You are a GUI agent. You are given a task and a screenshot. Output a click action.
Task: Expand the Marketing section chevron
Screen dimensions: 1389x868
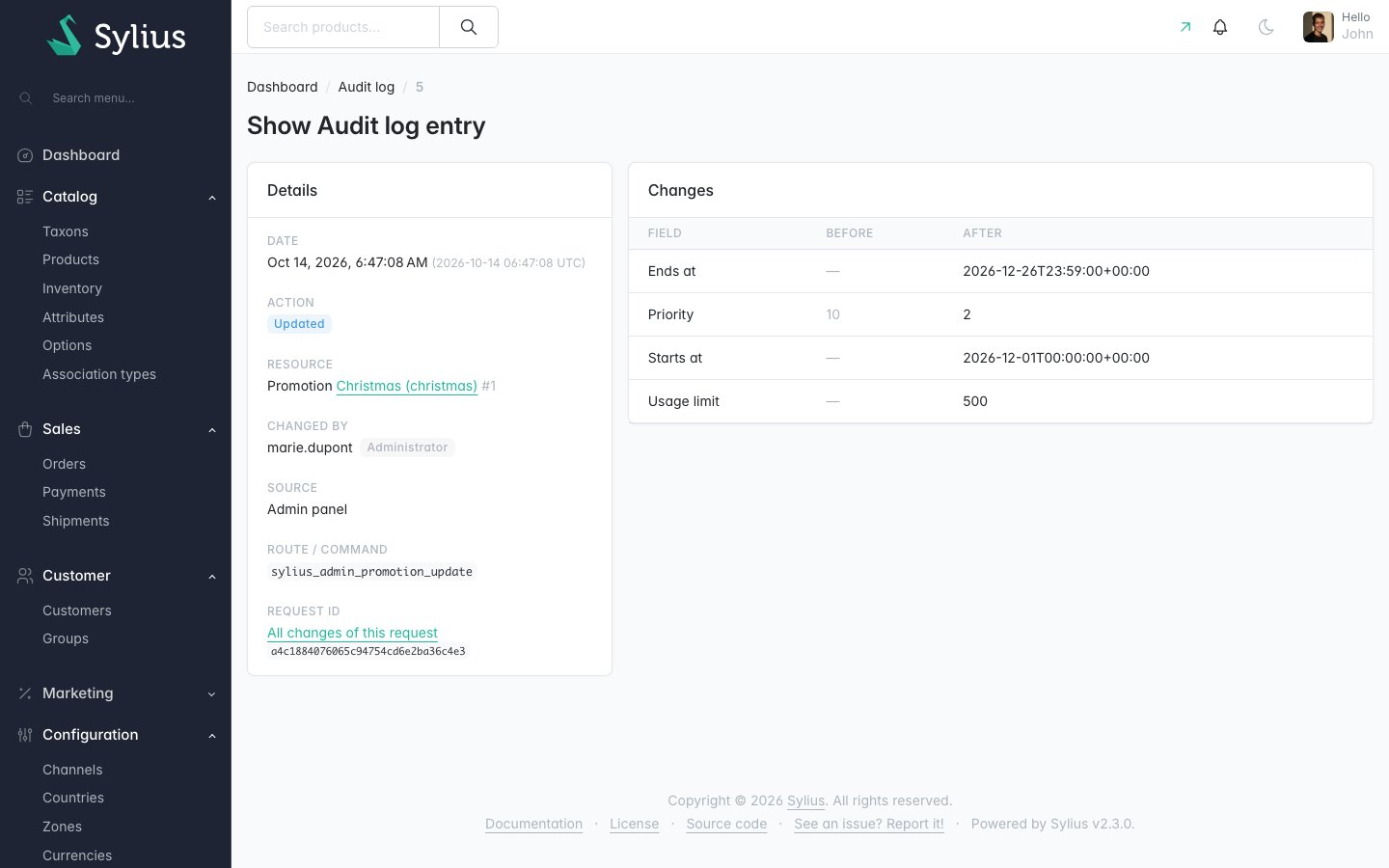pyautogui.click(x=212, y=694)
